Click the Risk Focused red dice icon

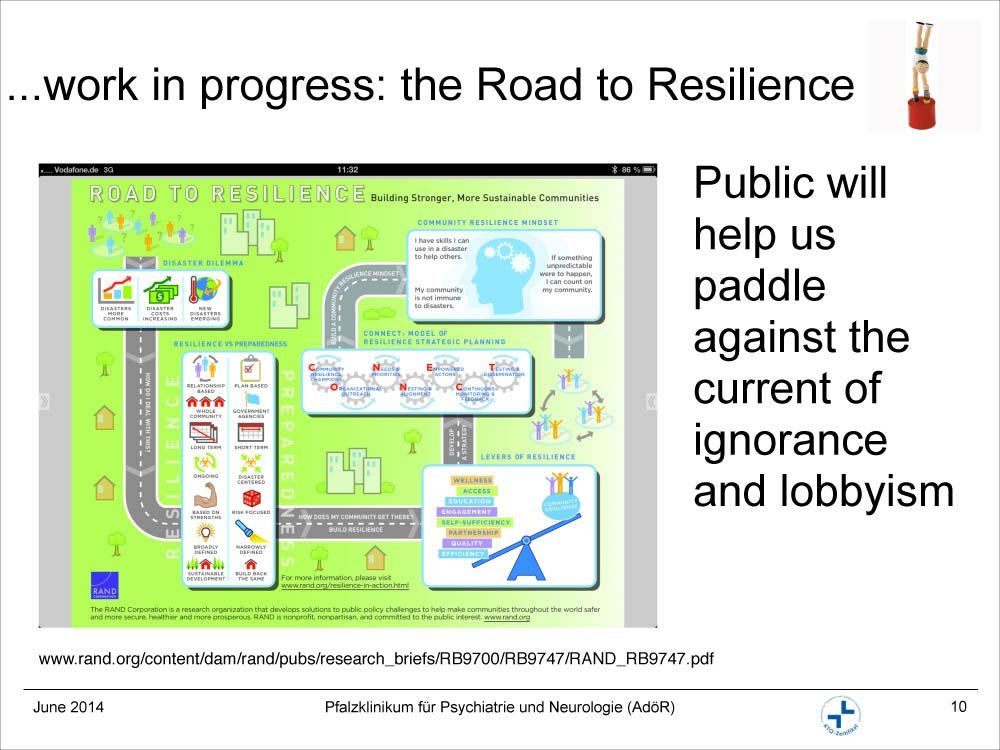click(251, 497)
